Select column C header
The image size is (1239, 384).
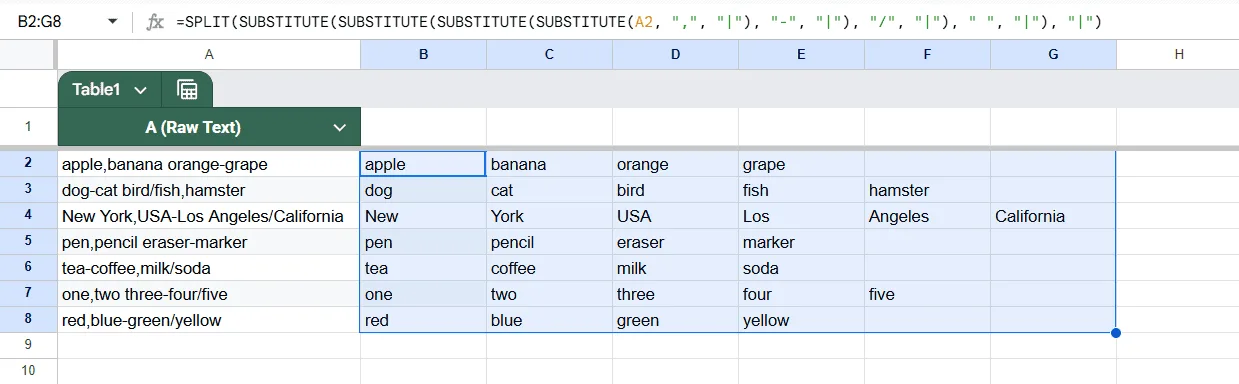point(549,55)
